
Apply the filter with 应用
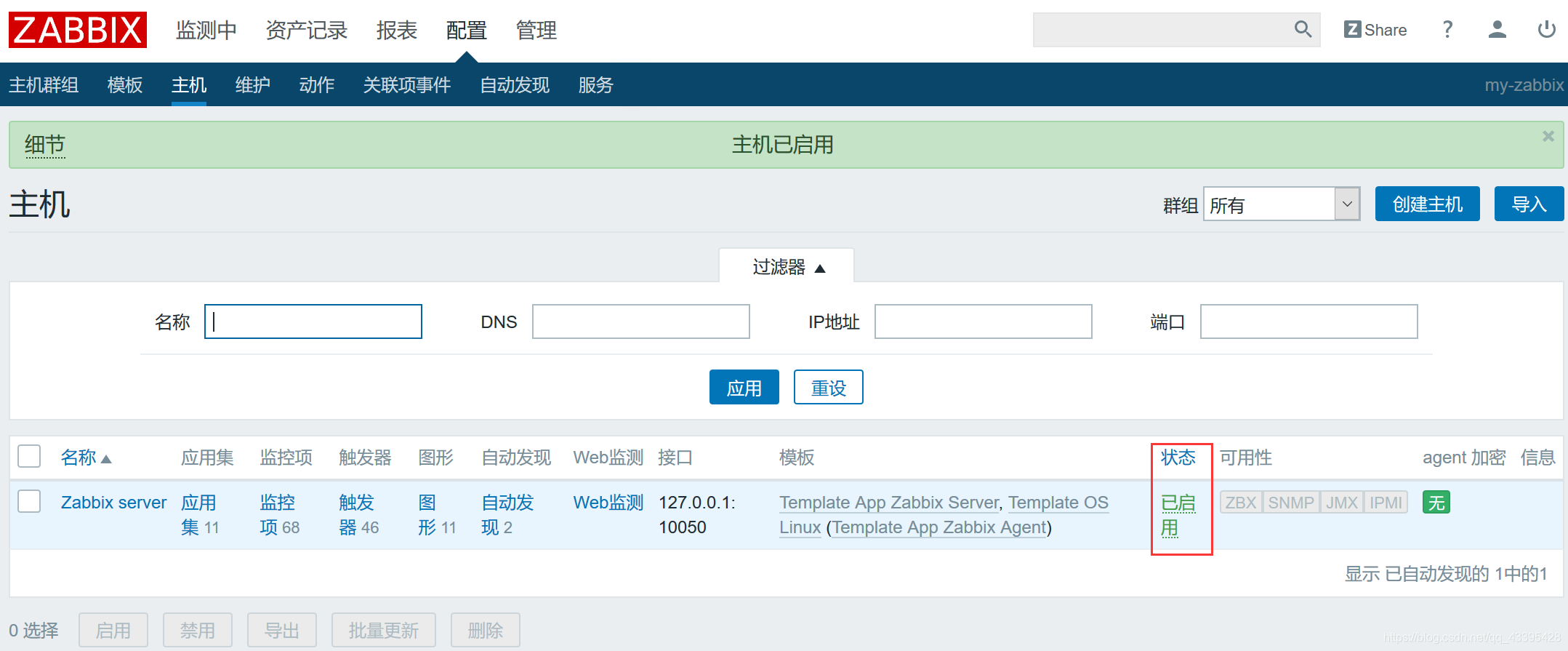coord(744,387)
